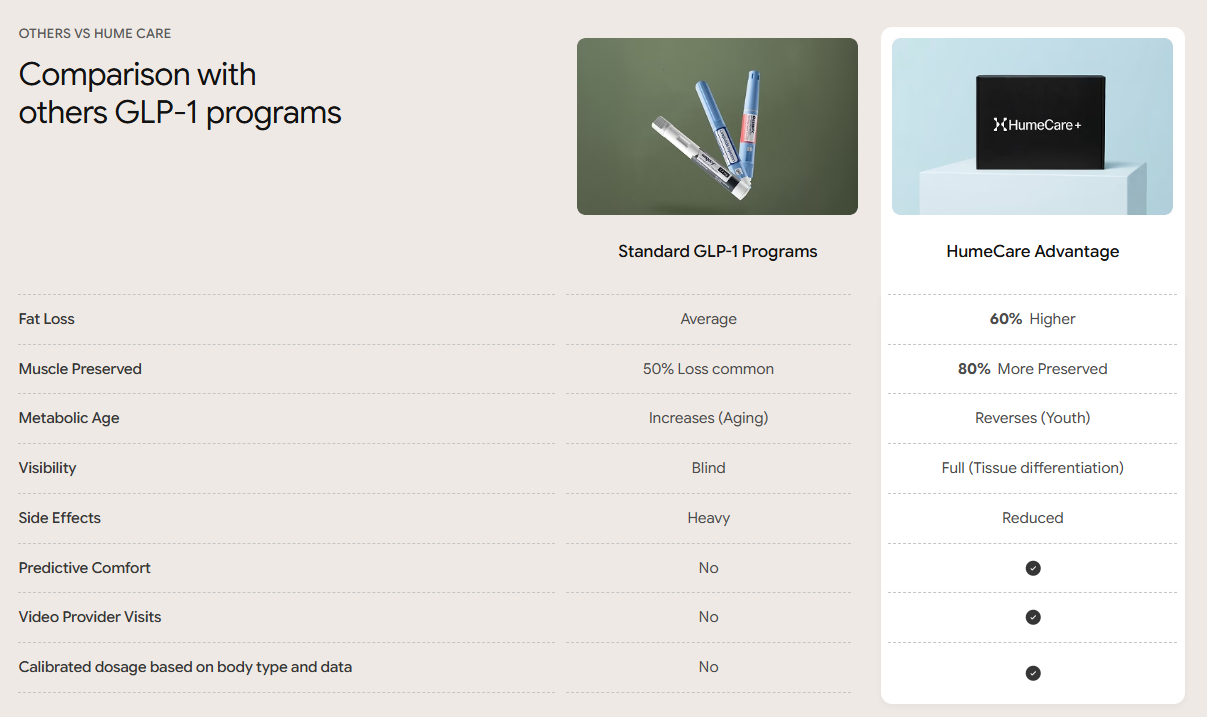
Task: Click the 60% Higher value
Action: tap(1032, 319)
